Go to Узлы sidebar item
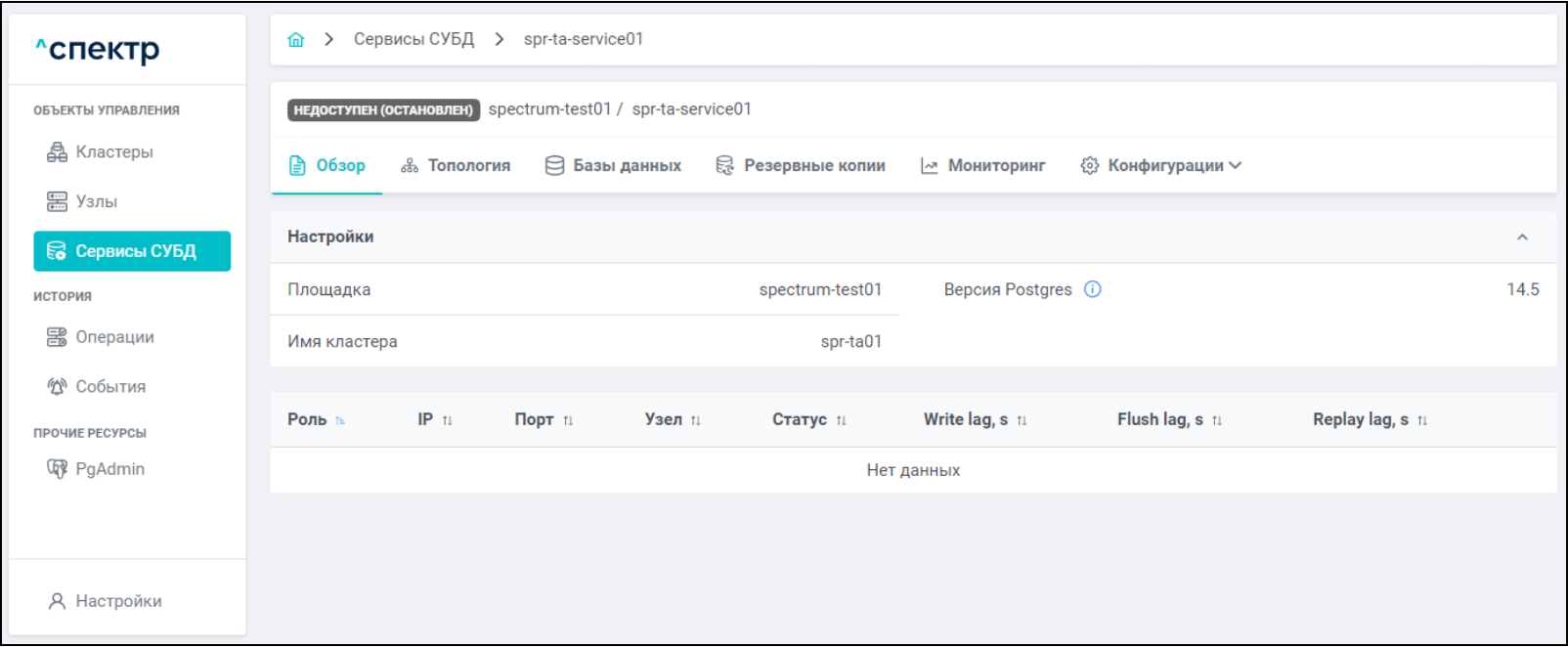This screenshot has height=647, width=1568. [x=96, y=201]
